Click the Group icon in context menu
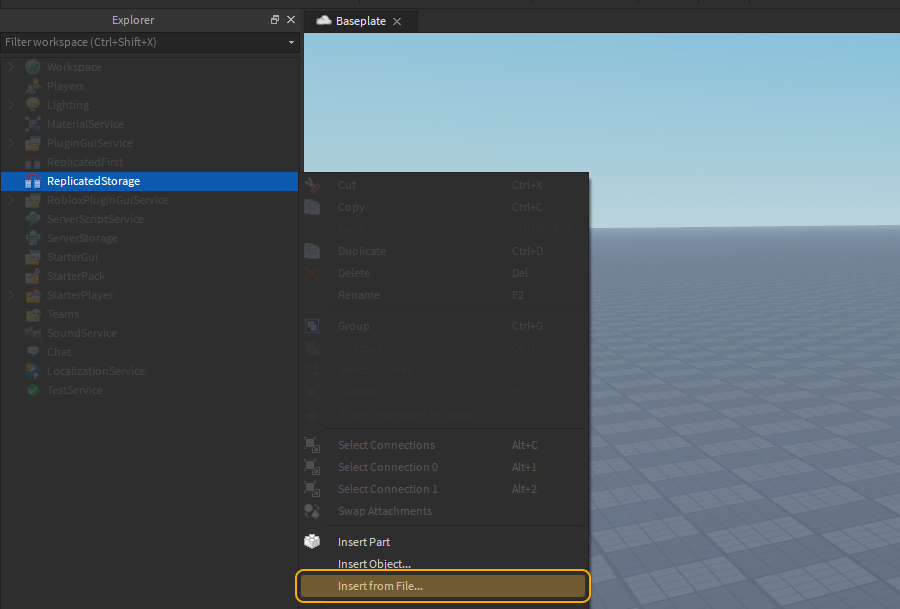900x609 pixels. point(312,326)
